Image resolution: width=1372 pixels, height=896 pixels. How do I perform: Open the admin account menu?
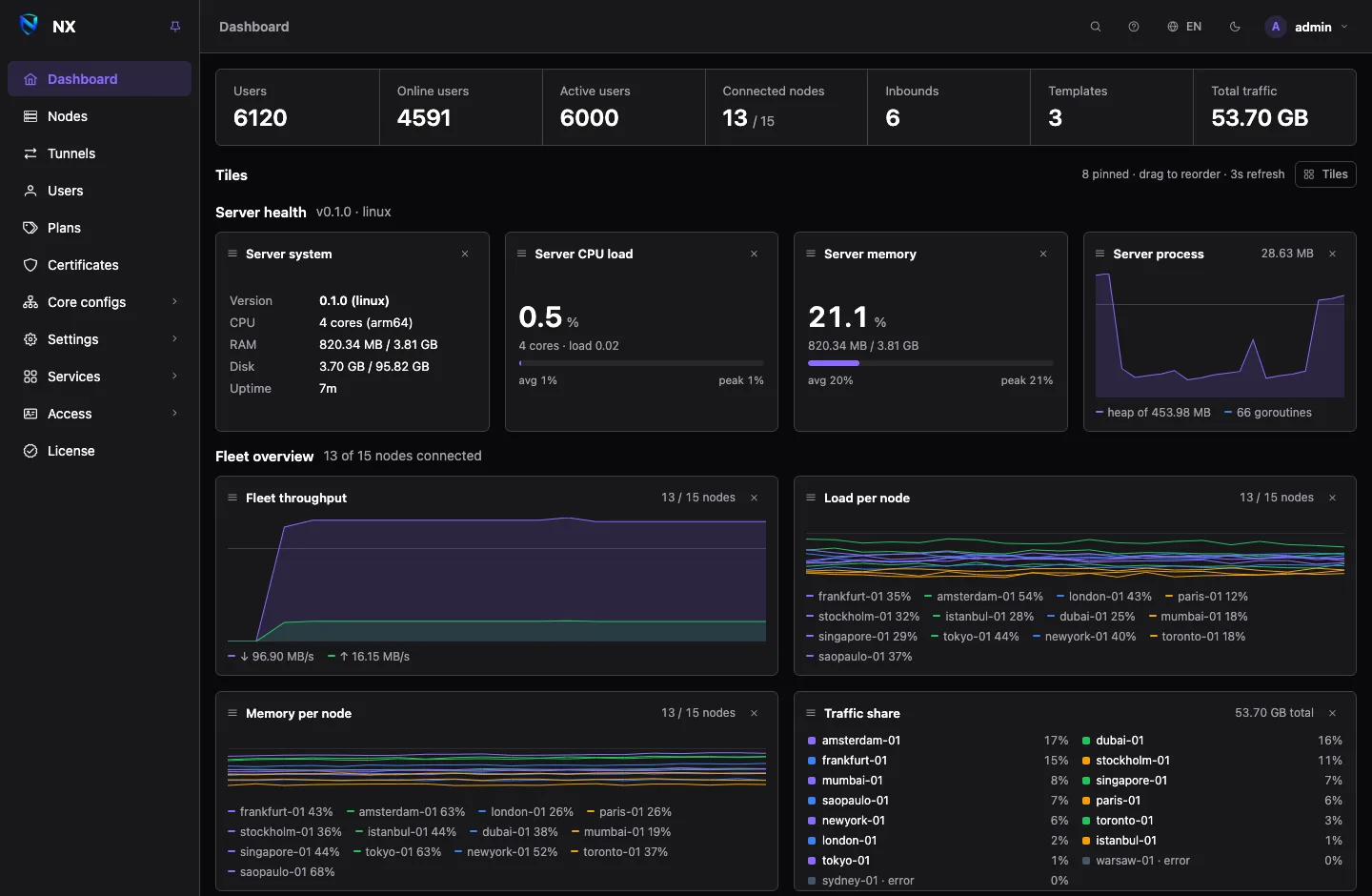1306,27
